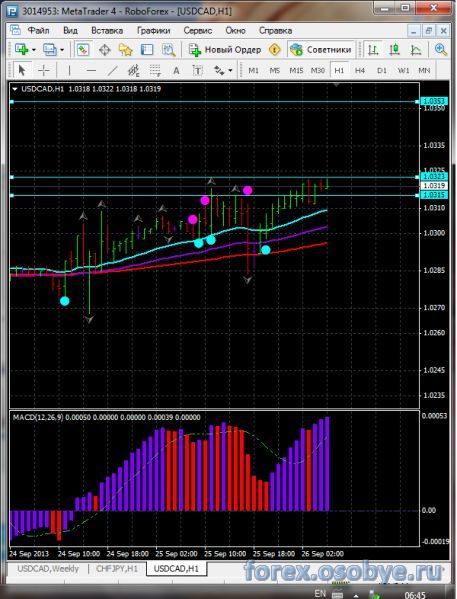Switch chart to candlestick mode

coord(394,50)
